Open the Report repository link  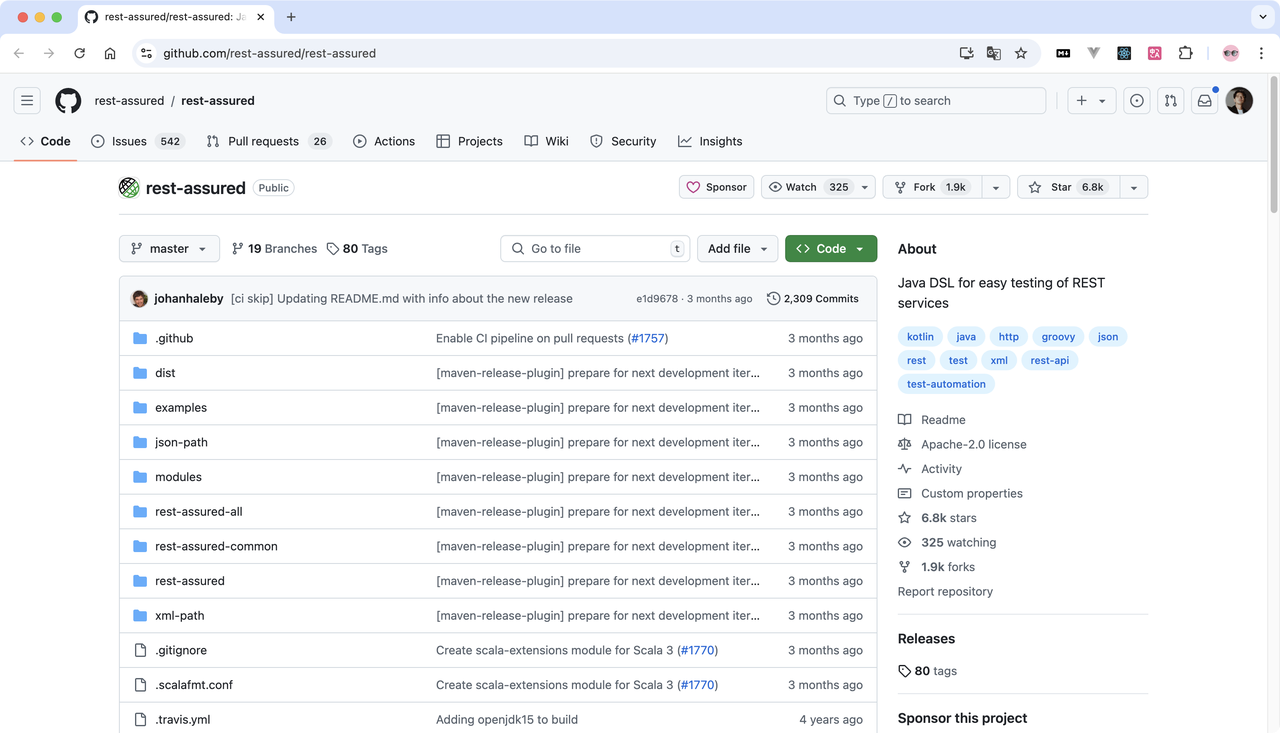tap(945, 592)
